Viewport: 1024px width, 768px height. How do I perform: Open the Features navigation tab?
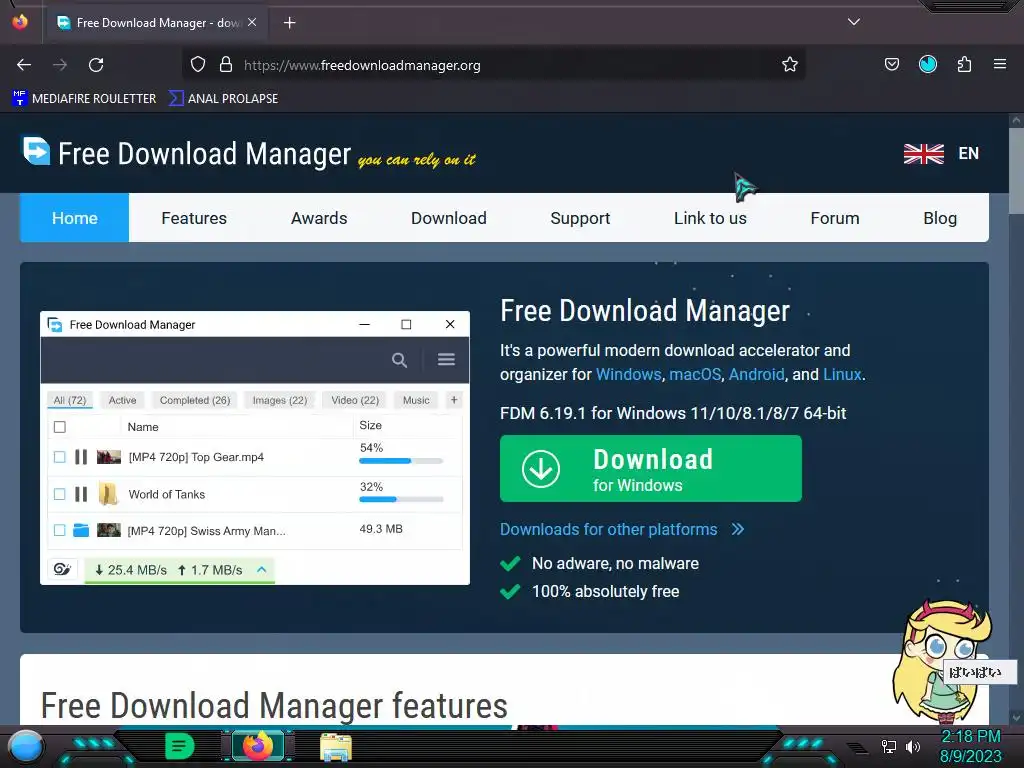194,218
